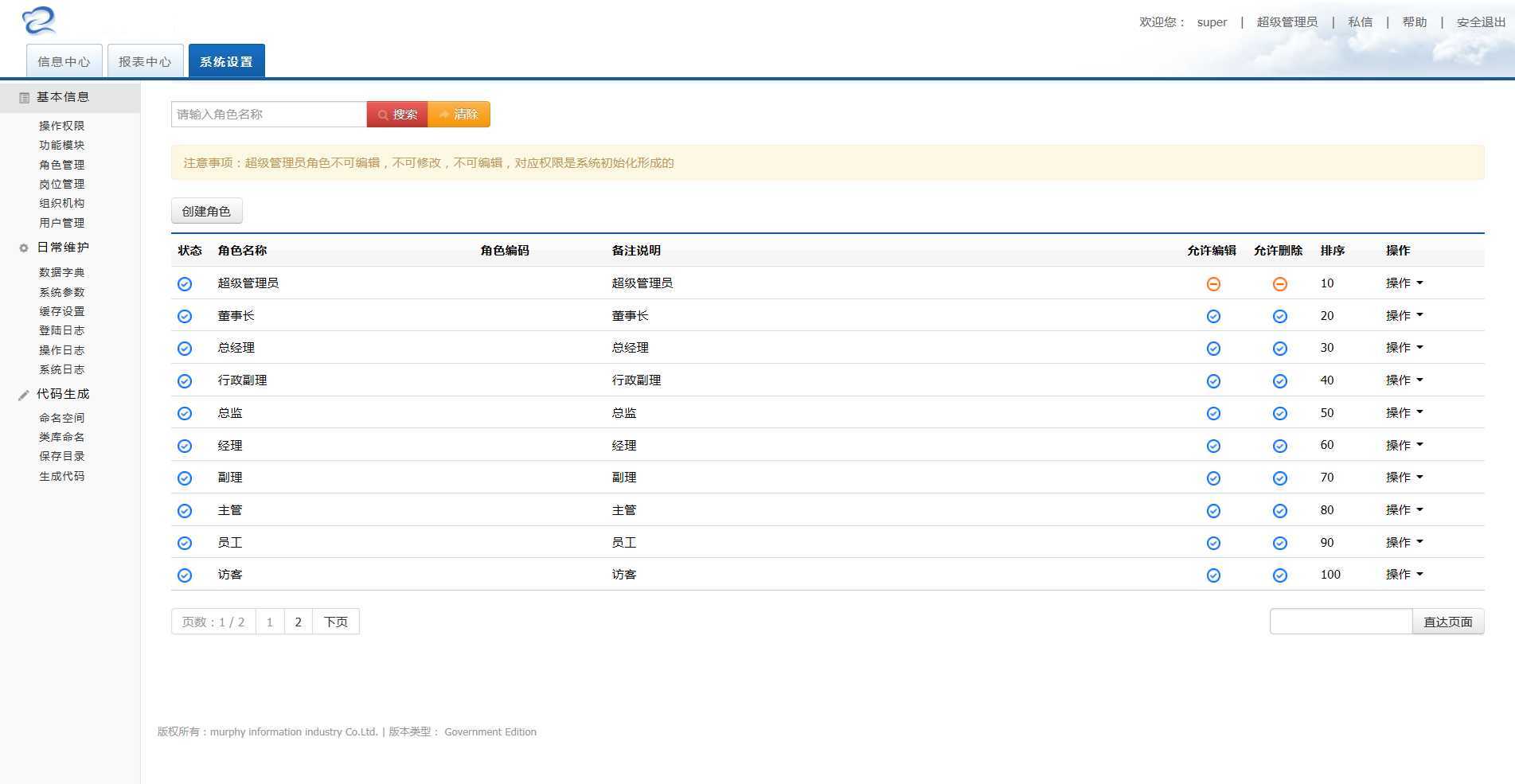Click 允许删除 check icon for 总经理
Viewport: 1515px width, 784px height.
[x=1280, y=349]
